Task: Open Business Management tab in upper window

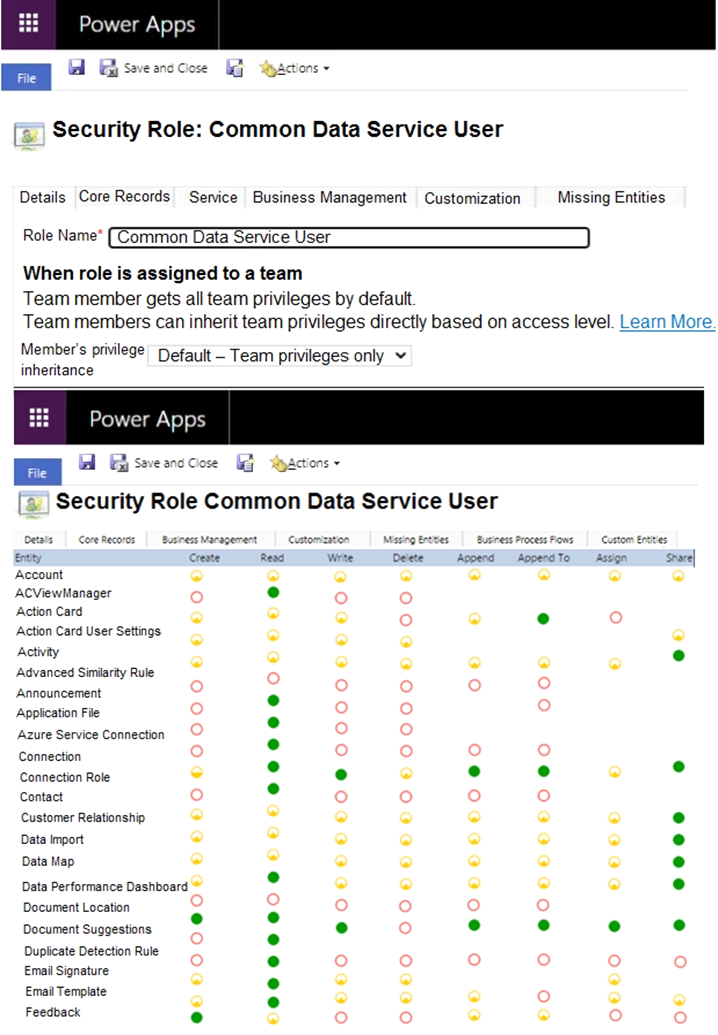Action: tap(329, 197)
